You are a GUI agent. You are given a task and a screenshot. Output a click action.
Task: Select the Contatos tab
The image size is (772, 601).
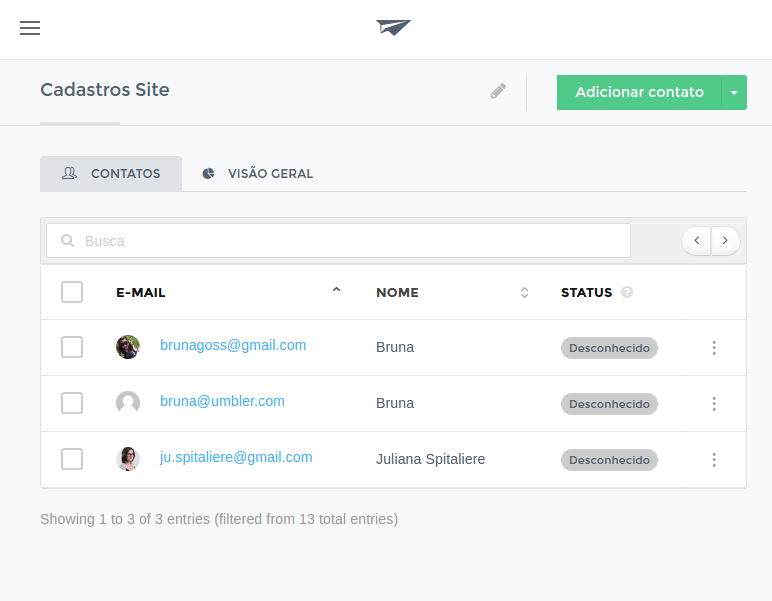pos(111,174)
